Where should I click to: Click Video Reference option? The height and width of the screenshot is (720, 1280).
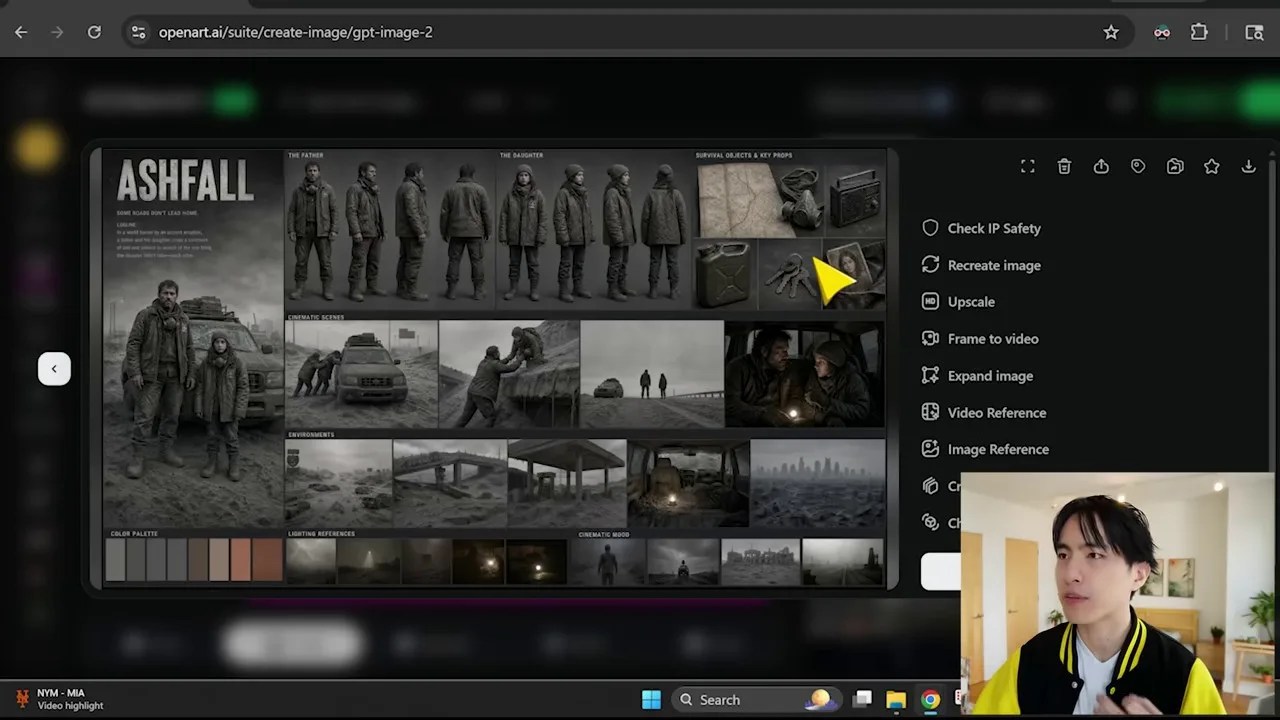click(x=984, y=413)
